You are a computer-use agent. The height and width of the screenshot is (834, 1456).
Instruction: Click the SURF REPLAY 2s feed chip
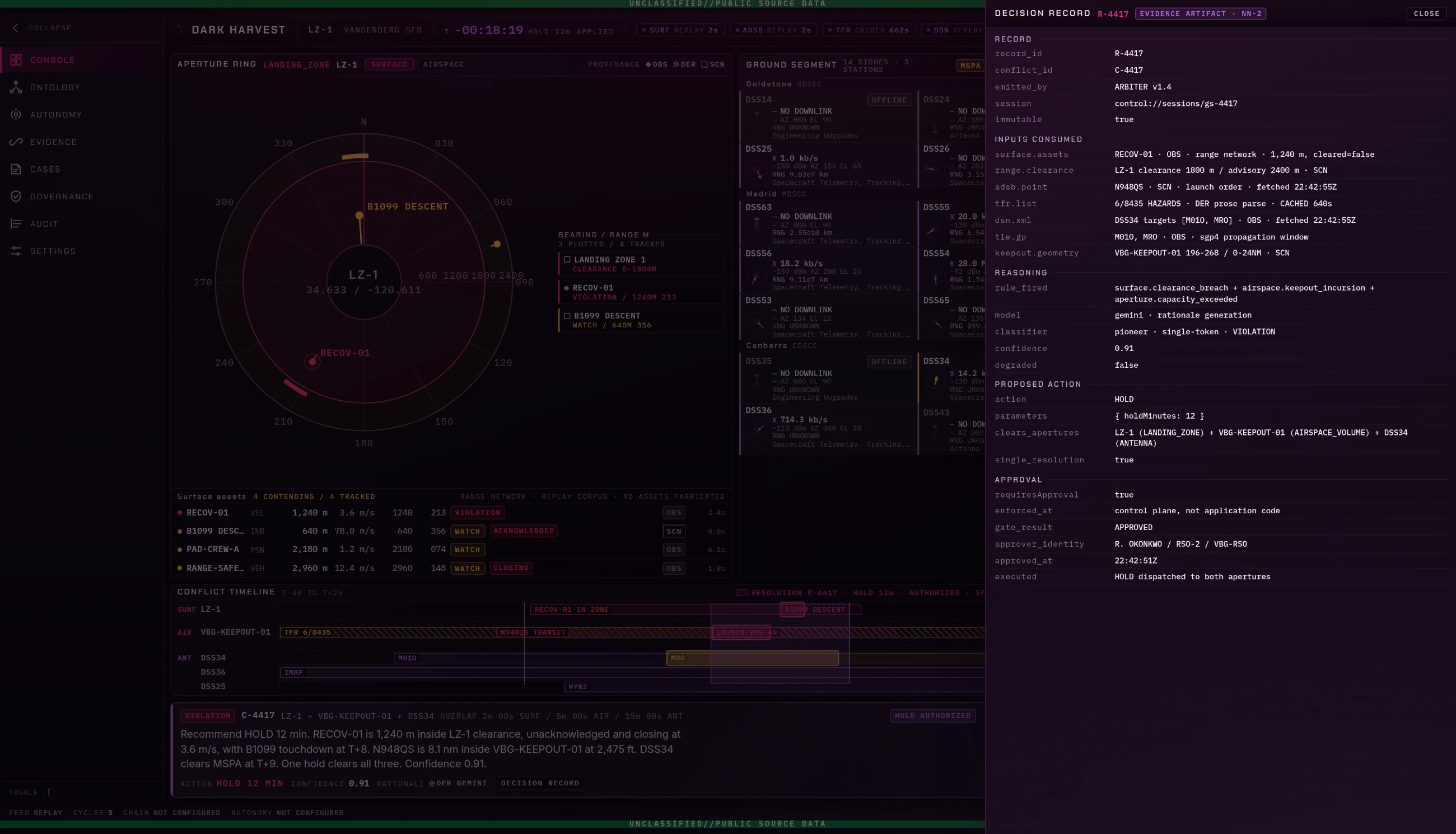click(680, 30)
